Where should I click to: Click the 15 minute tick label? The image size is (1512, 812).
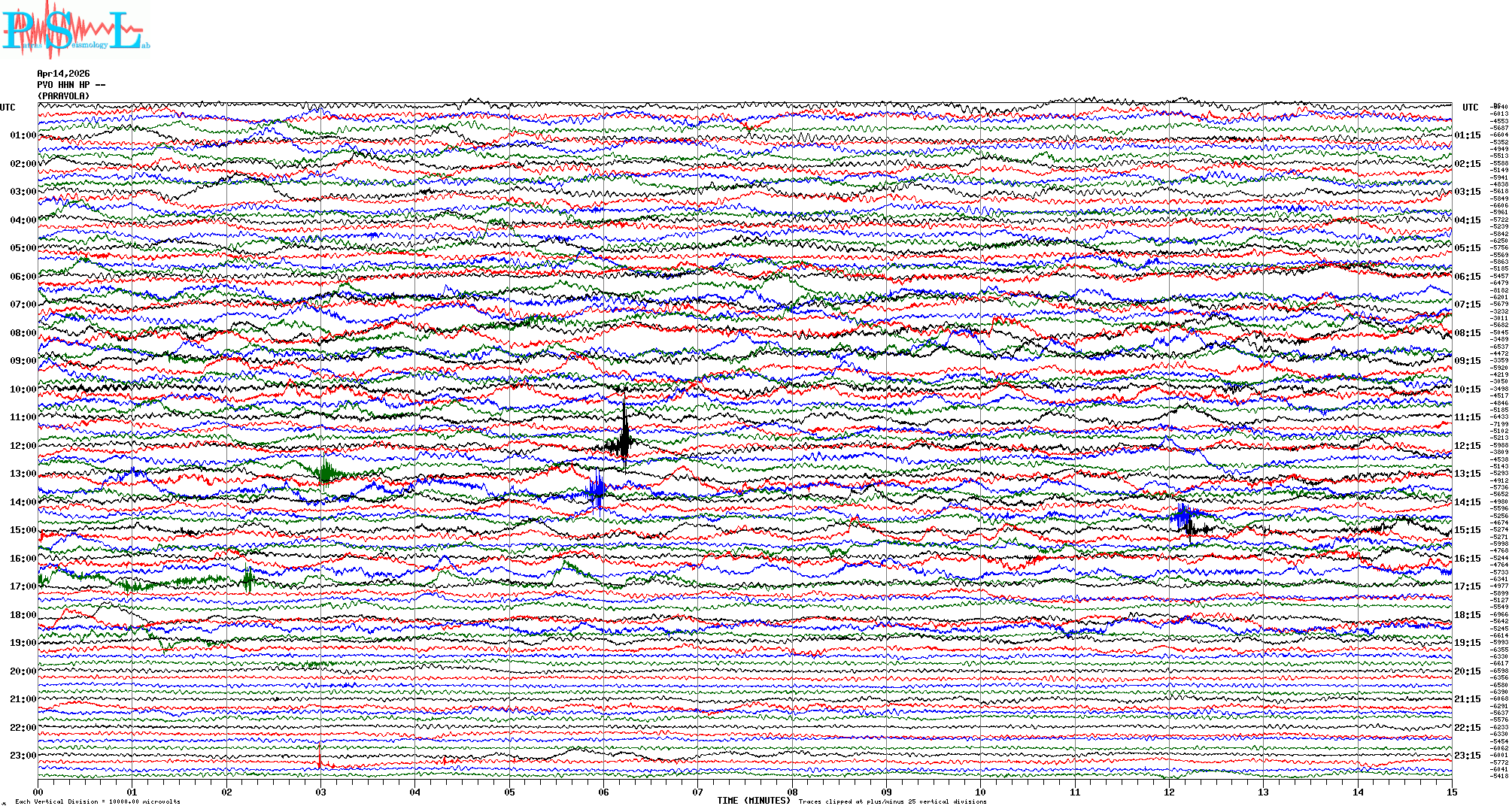point(1451,792)
